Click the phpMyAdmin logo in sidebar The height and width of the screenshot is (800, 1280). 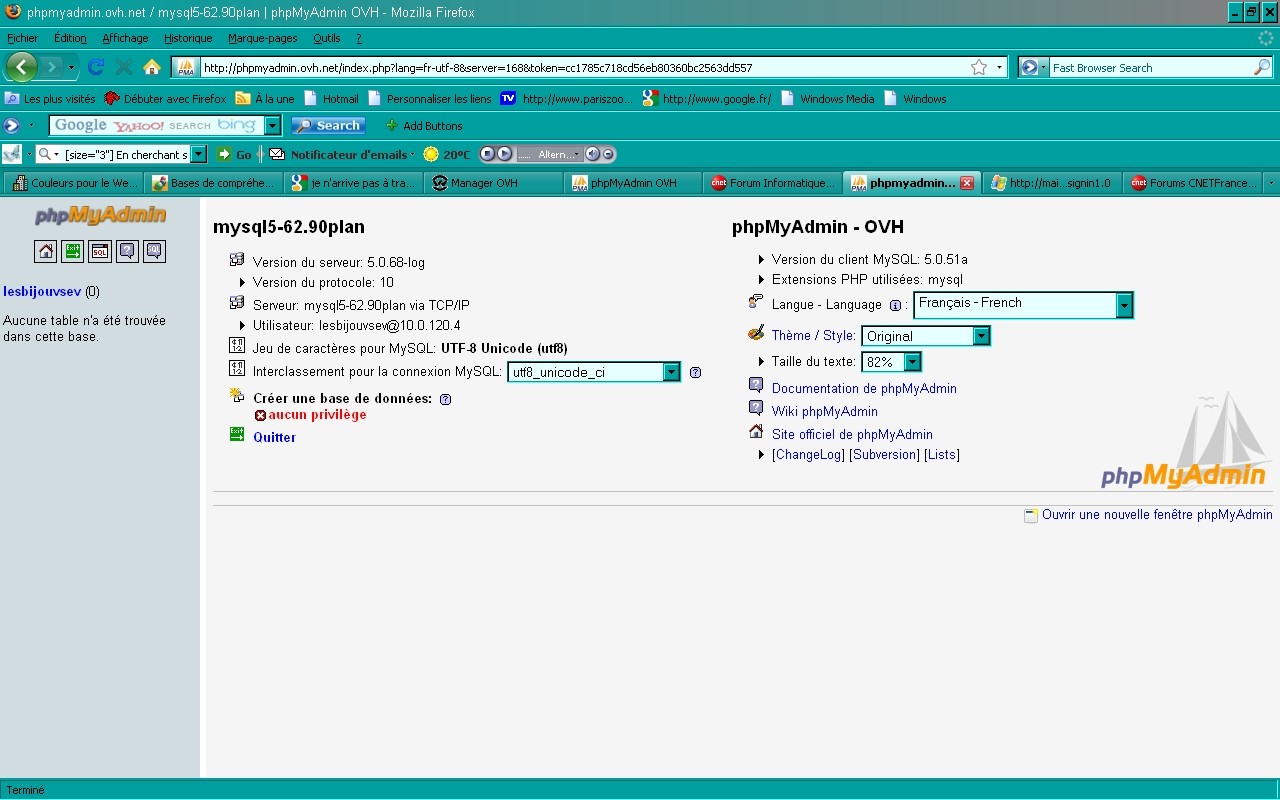100,216
